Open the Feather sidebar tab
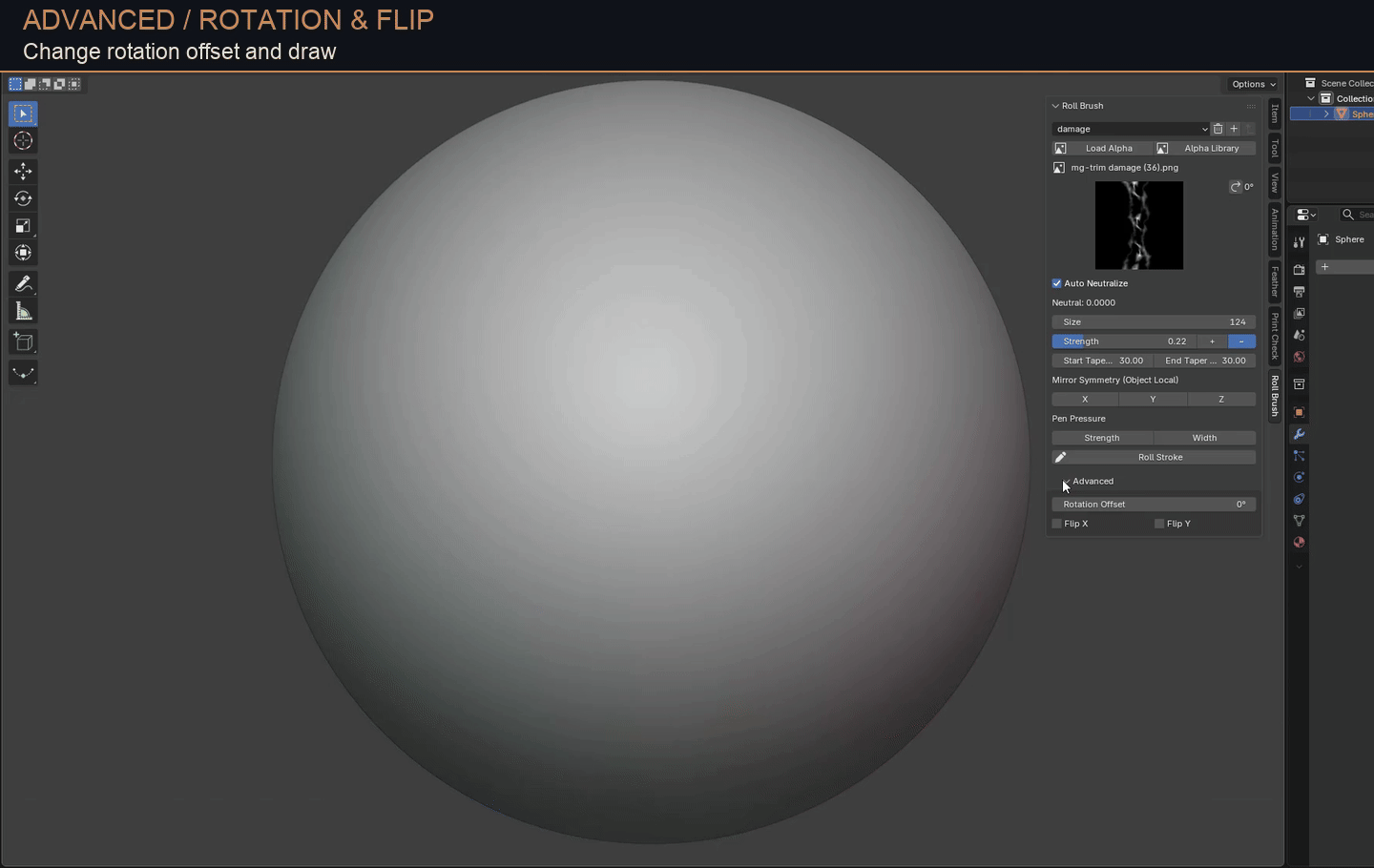The height and width of the screenshot is (868, 1374). pyautogui.click(x=1275, y=281)
